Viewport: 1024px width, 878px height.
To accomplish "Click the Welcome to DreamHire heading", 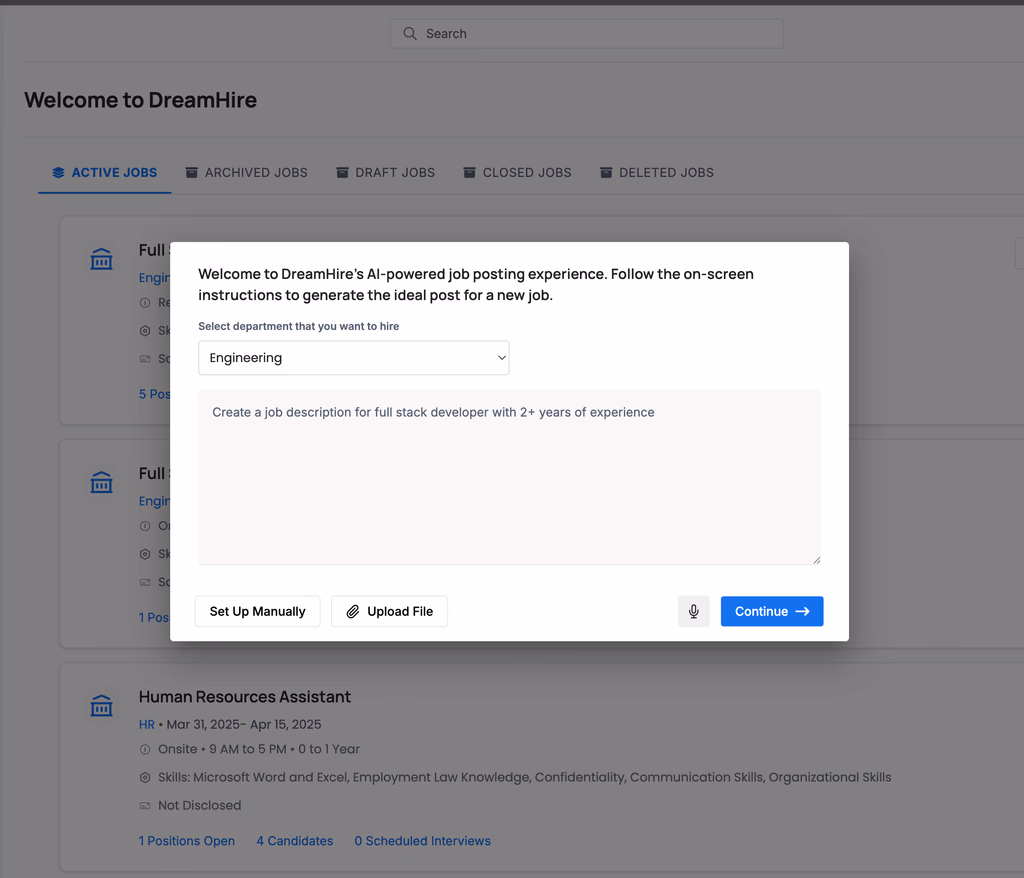I will 140,100.
